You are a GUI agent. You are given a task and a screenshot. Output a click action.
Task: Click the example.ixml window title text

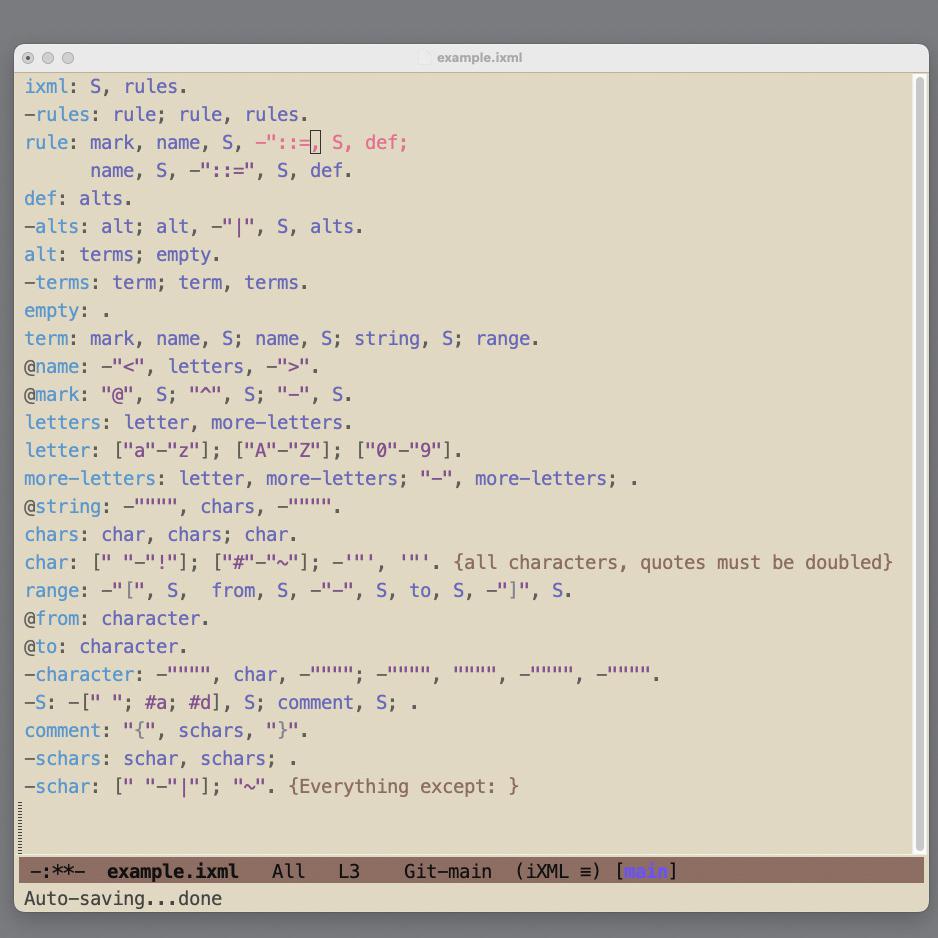click(479, 57)
